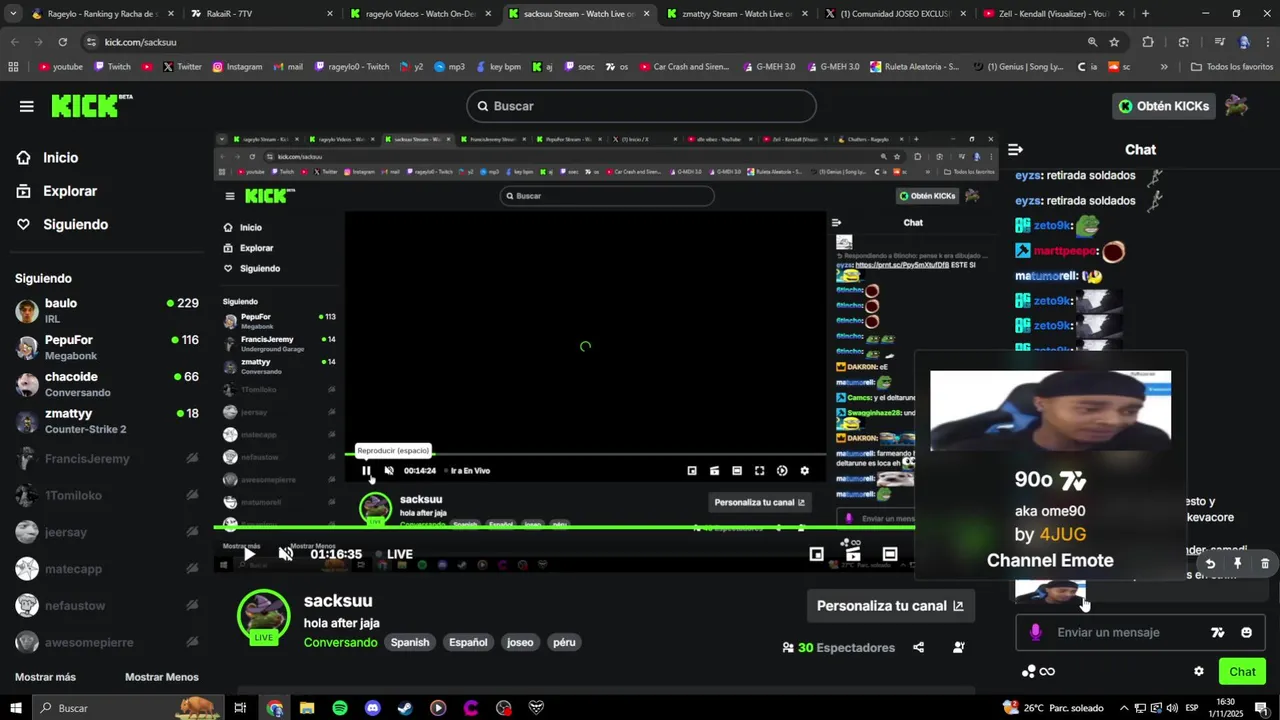The height and width of the screenshot is (720, 1280).
Task: Play the stream with the main play button
Action: (249, 554)
